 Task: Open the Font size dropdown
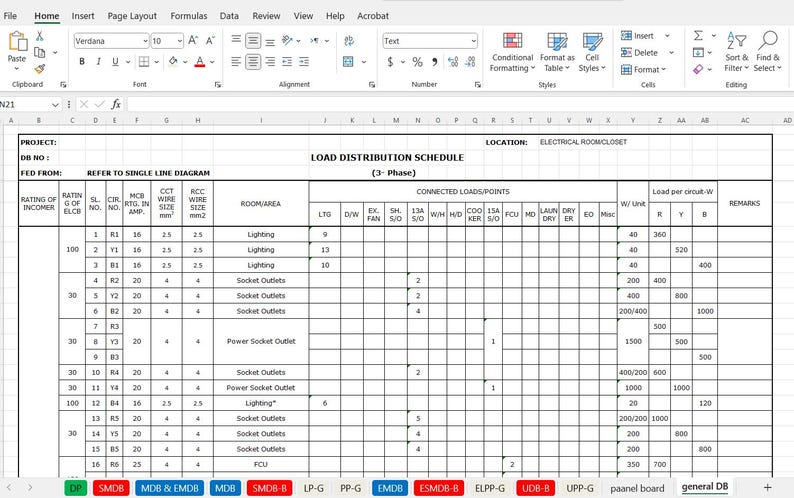pos(180,41)
